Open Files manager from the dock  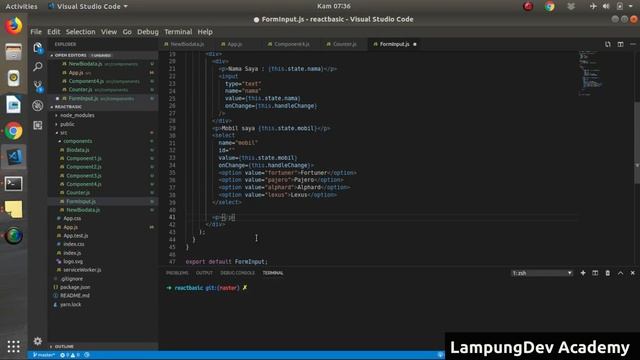[x=13, y=52]
